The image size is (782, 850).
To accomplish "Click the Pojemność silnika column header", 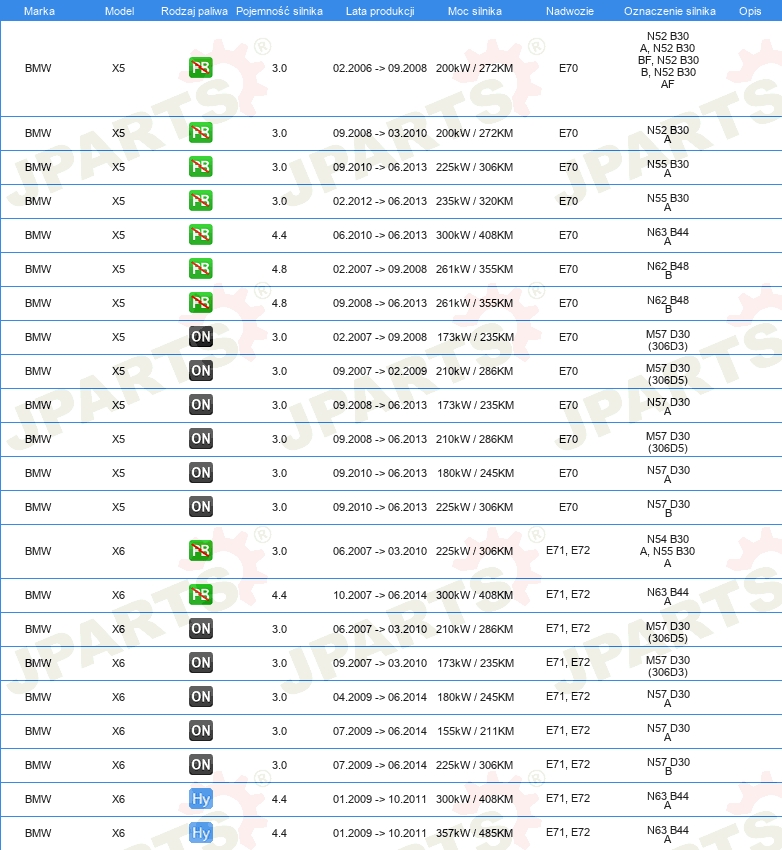I will tap(279, 11).
